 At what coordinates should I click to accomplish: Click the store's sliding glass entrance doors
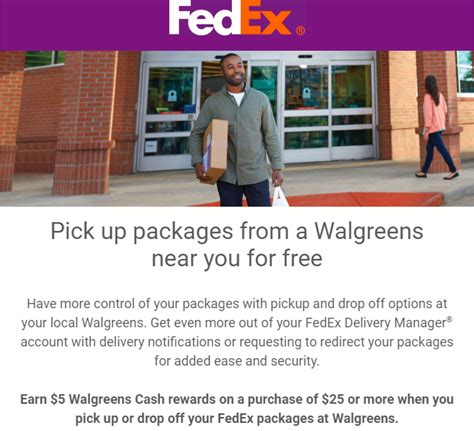click(x=257, y=113)
